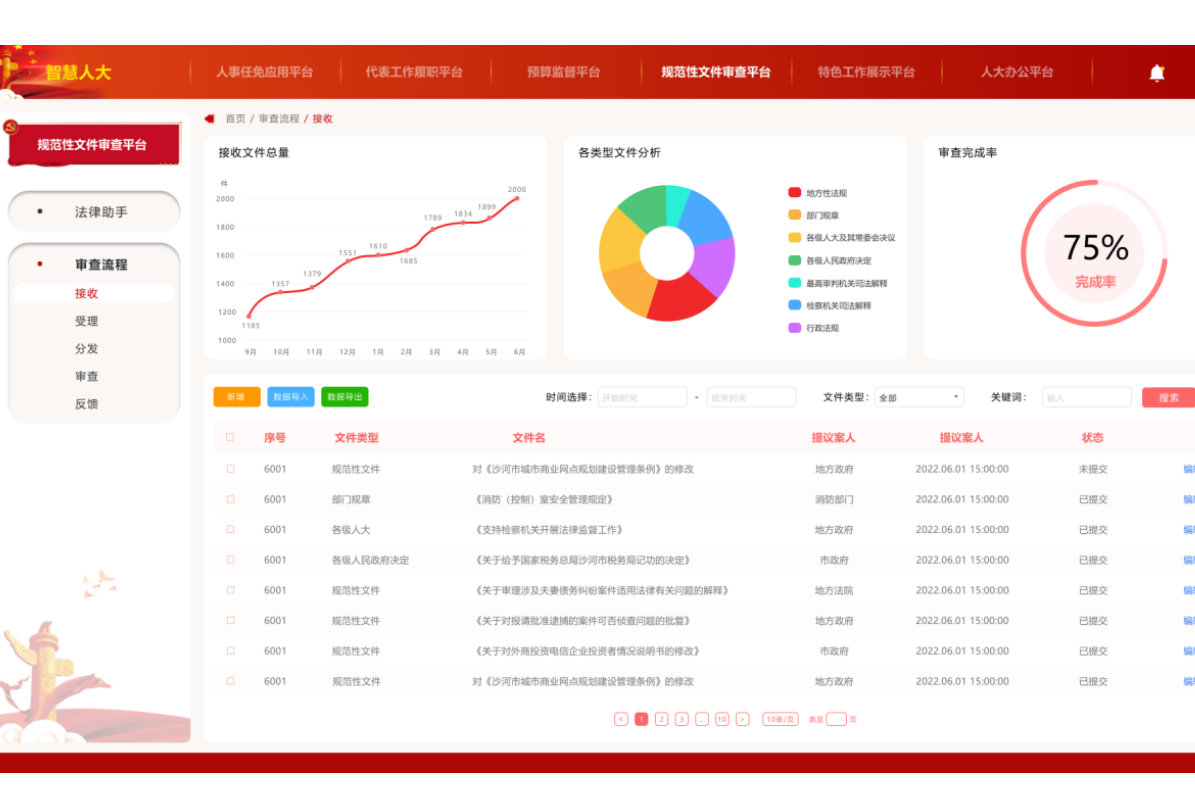Click the pagination ellipsis button
The image size is (1195, 806).
[x=702, y=719]
